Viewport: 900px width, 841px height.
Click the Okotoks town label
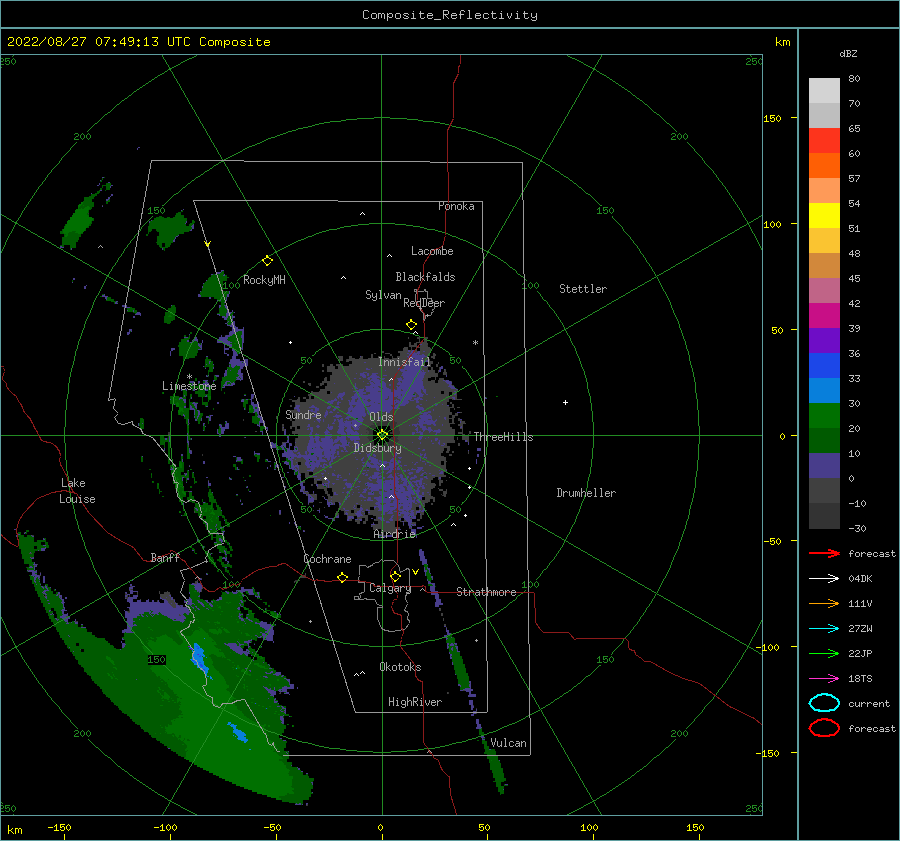point(401,666)
